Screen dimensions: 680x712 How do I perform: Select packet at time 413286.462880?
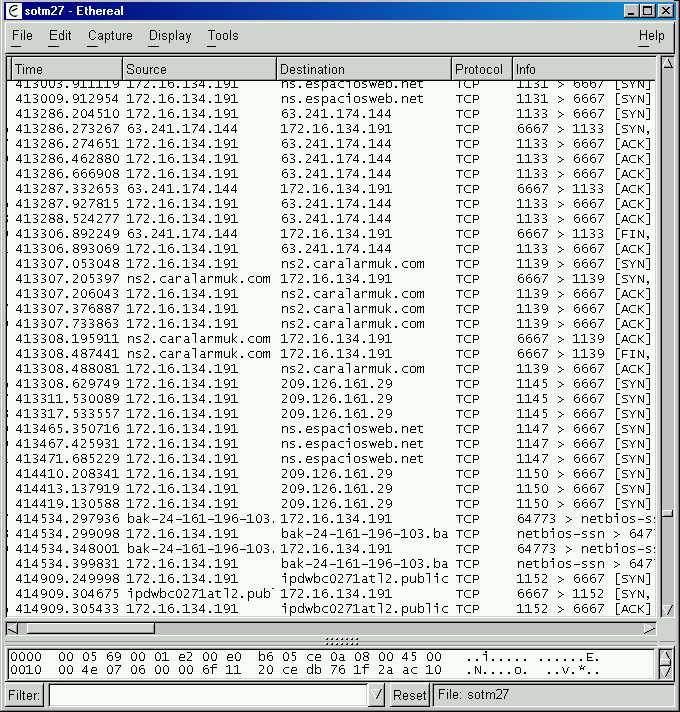coord(331,158)
